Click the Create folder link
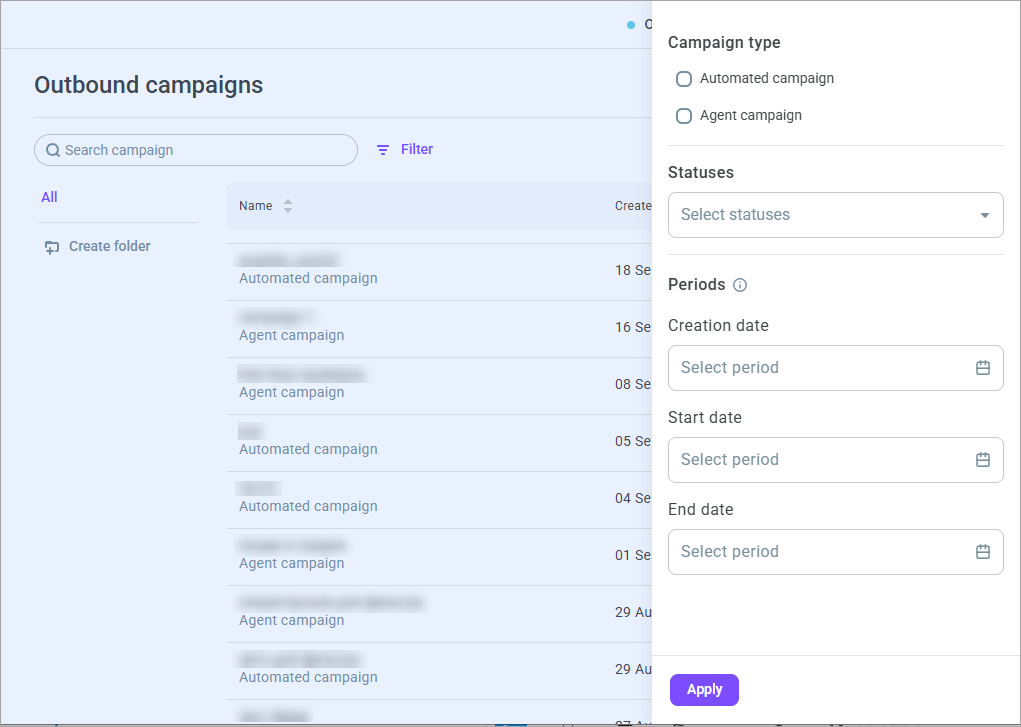This screenshot has height=727, width=1021. (109, 246)
